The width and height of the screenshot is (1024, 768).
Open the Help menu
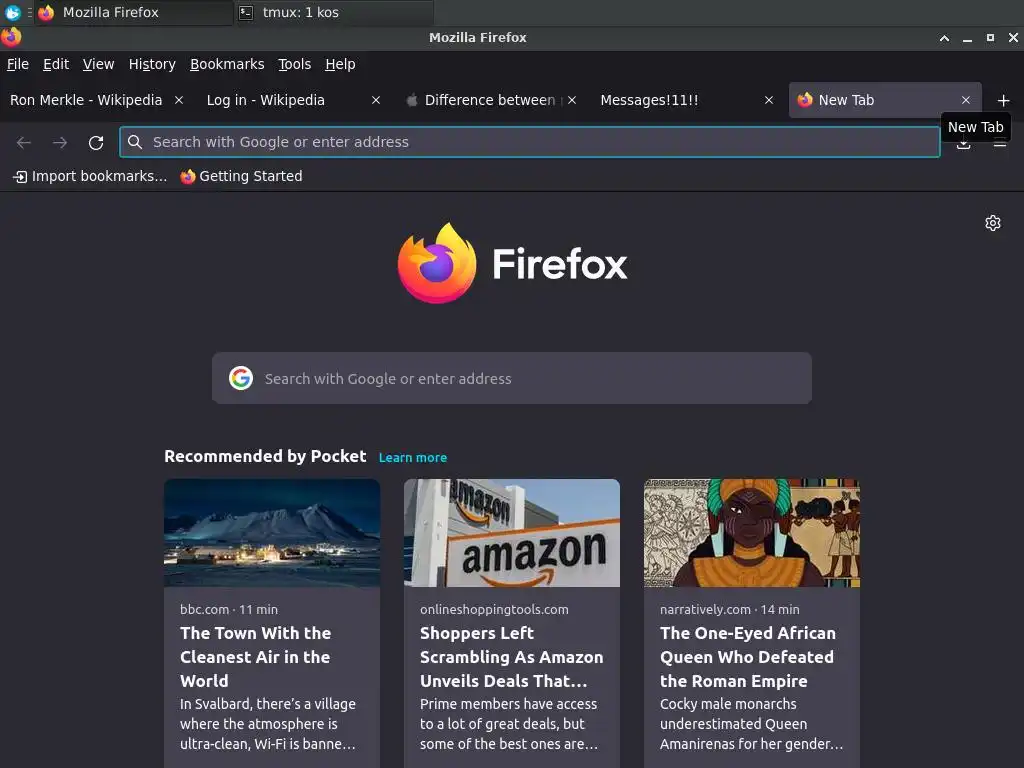pyautogui.click(x=340, y=64)
